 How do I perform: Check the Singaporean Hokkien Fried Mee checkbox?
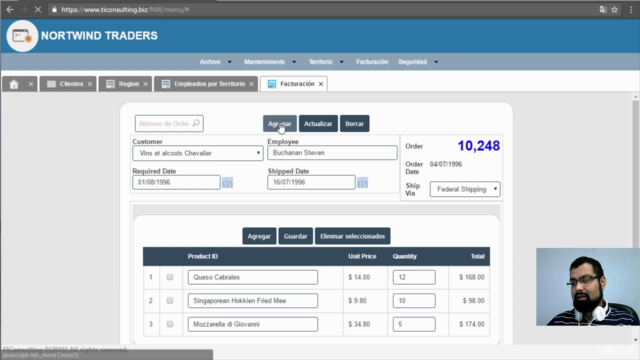pyautogui.click(x=170, y=300)
